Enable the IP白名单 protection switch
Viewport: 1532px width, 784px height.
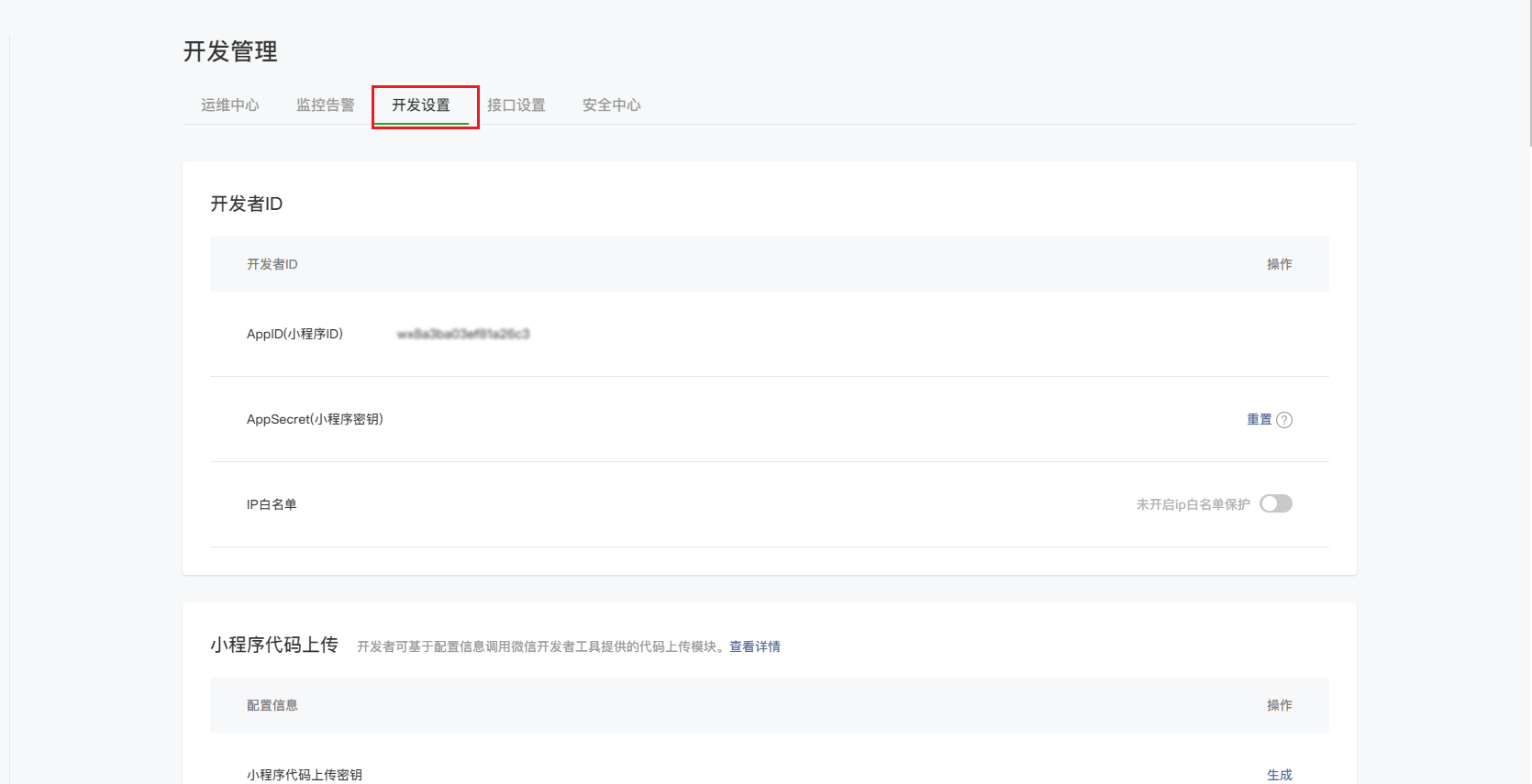pyautogui.click(x=1276, y=503)
